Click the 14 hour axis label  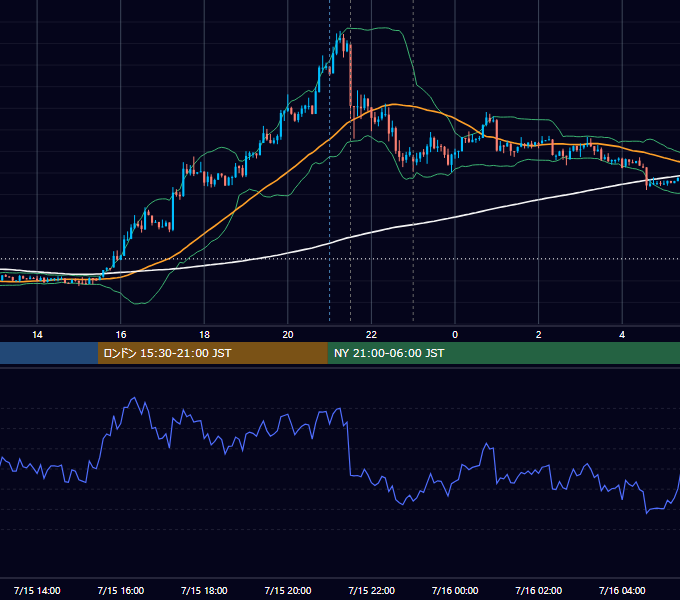[37, 335]
